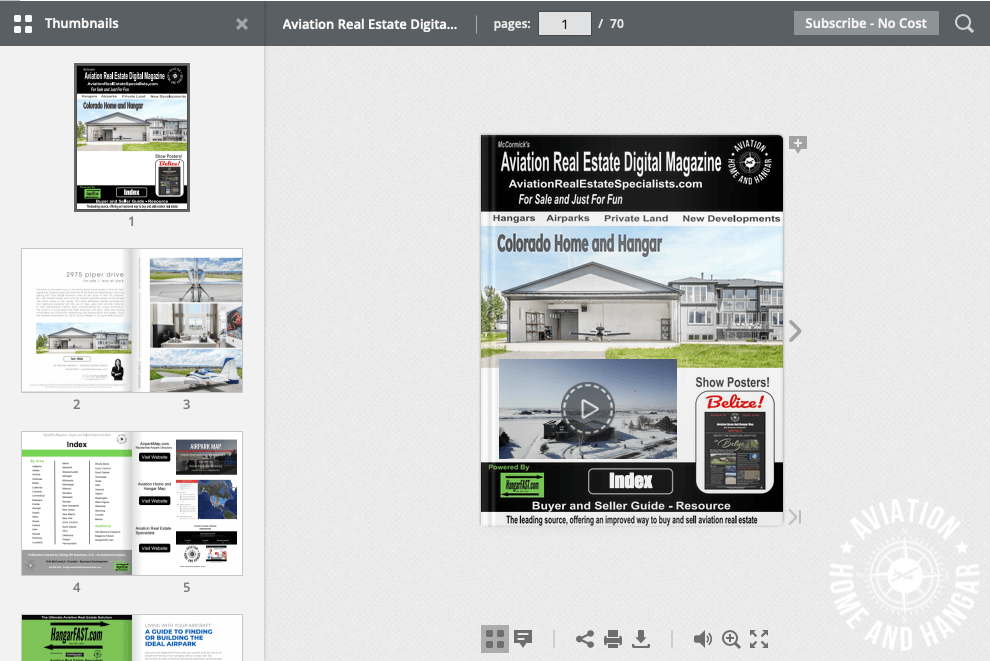The image size is (990, 661).
Task: Open page 5 Airpark Map thumbnail
Action: [x=188, y=503]
